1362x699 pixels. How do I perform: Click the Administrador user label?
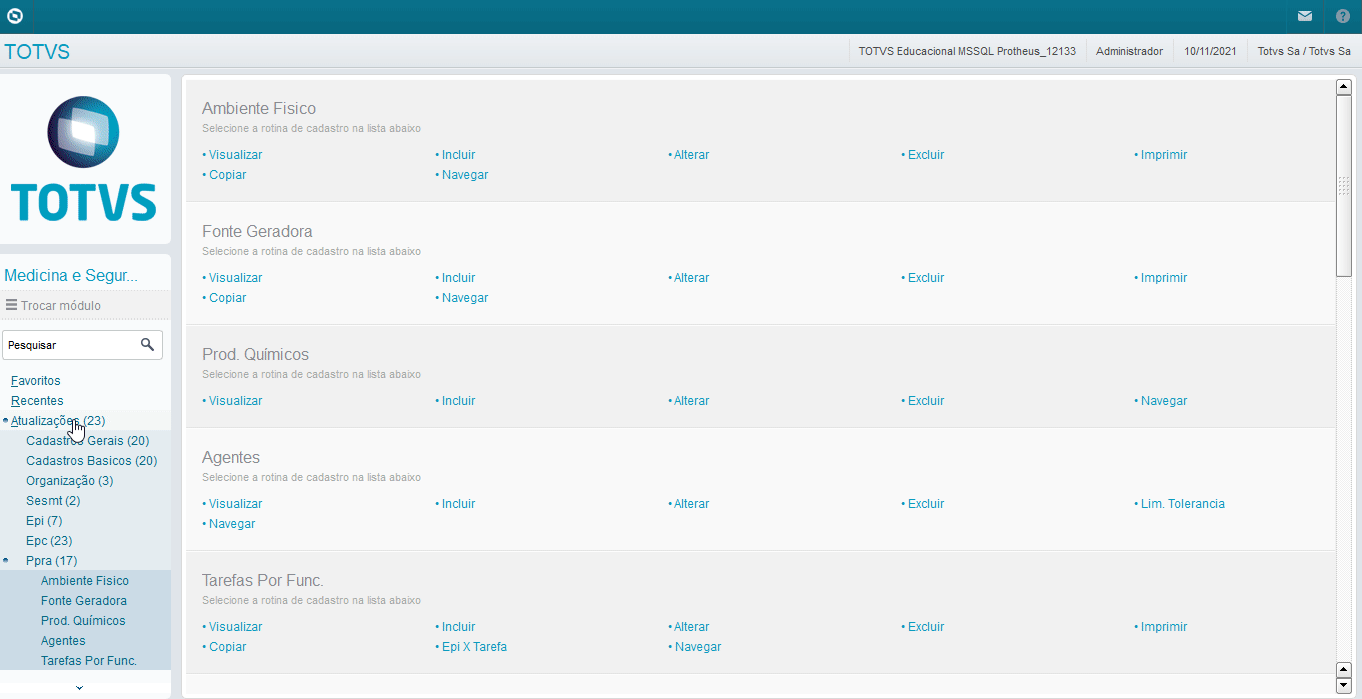[1129, 51]
